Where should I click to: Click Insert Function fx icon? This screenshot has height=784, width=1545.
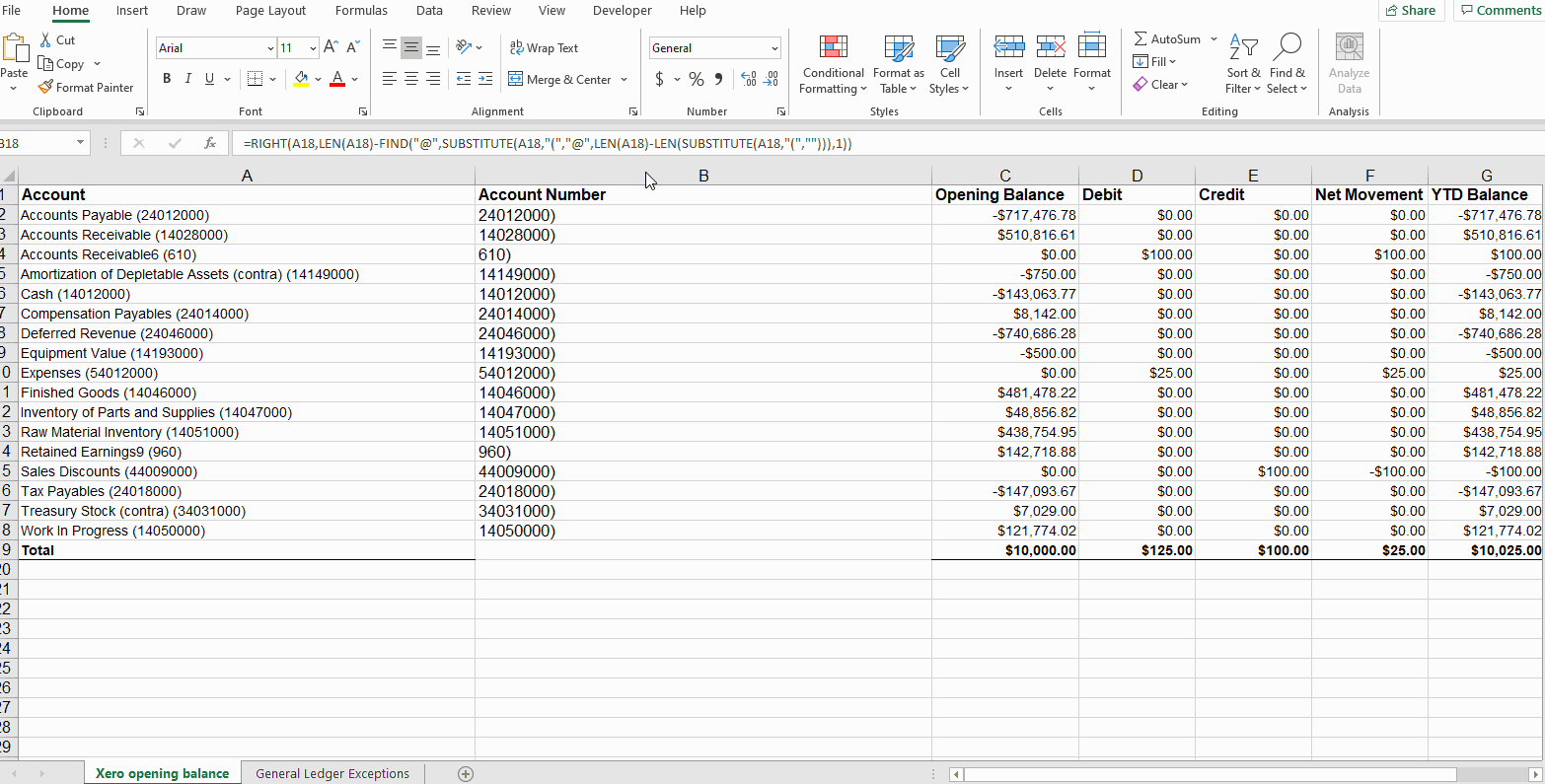(x=210, y=143)
